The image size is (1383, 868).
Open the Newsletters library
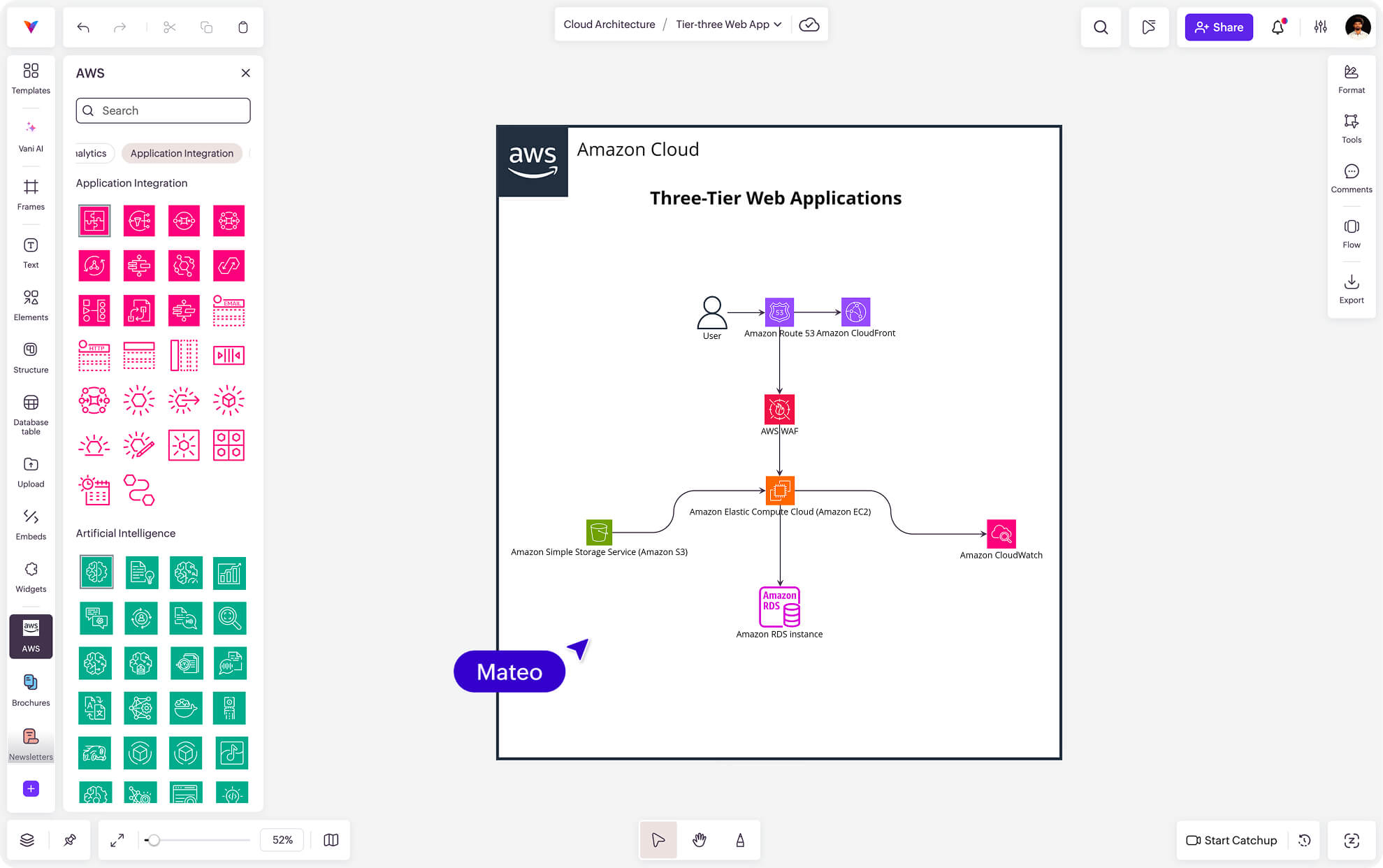31,745
